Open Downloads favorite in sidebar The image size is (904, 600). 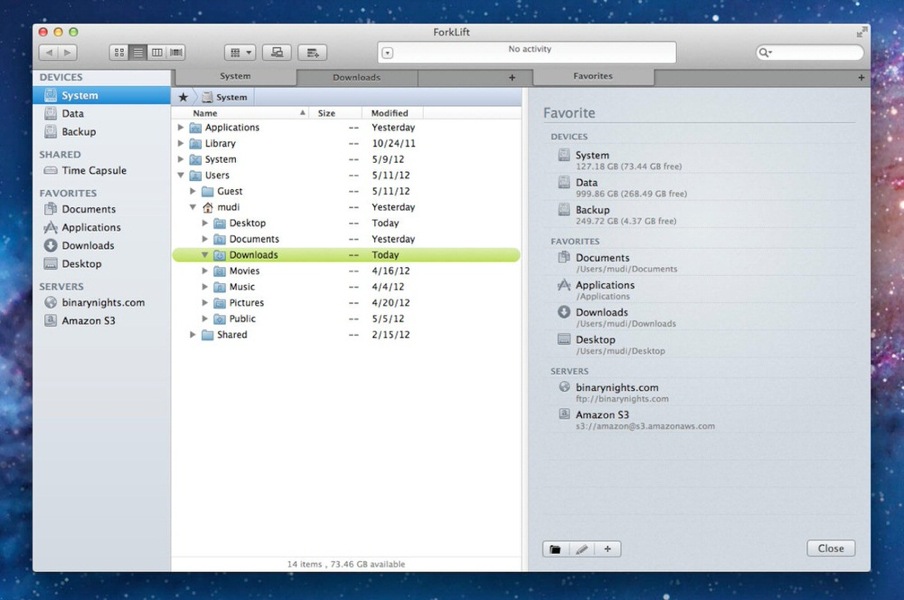pyautogui.click(x=101, y=246)
